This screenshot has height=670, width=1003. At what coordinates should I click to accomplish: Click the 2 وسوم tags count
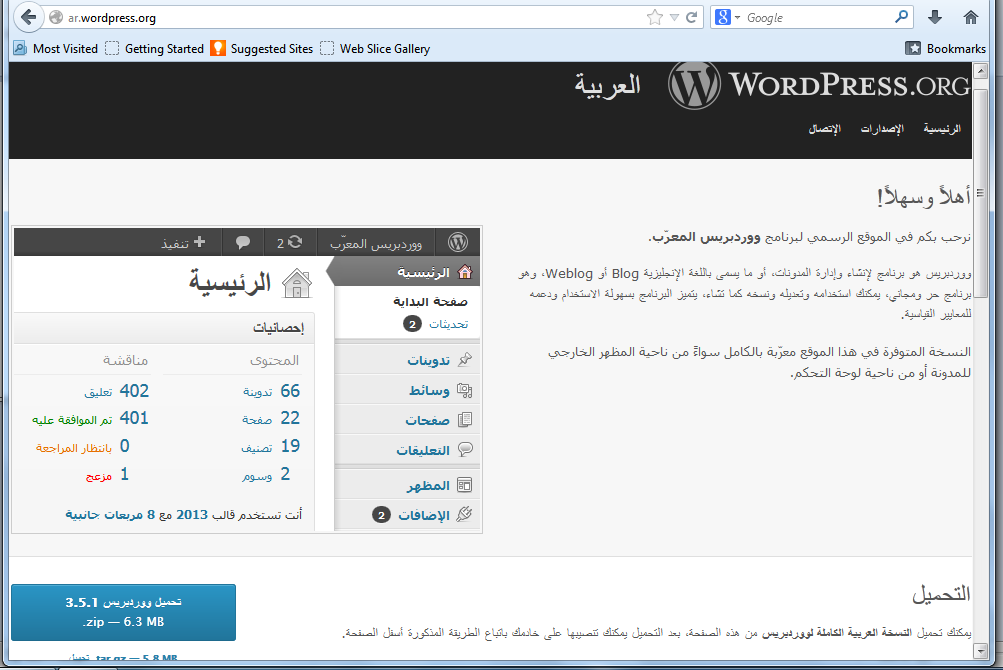pos(266,475)
